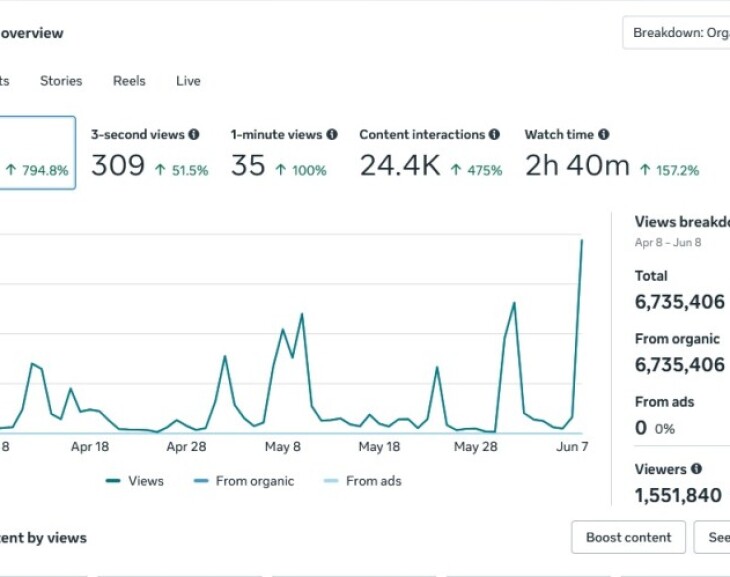Click the Apr 8 – Jun 8 date range
730x577 pixels.
pyautogui.click(x=668, y=243)
